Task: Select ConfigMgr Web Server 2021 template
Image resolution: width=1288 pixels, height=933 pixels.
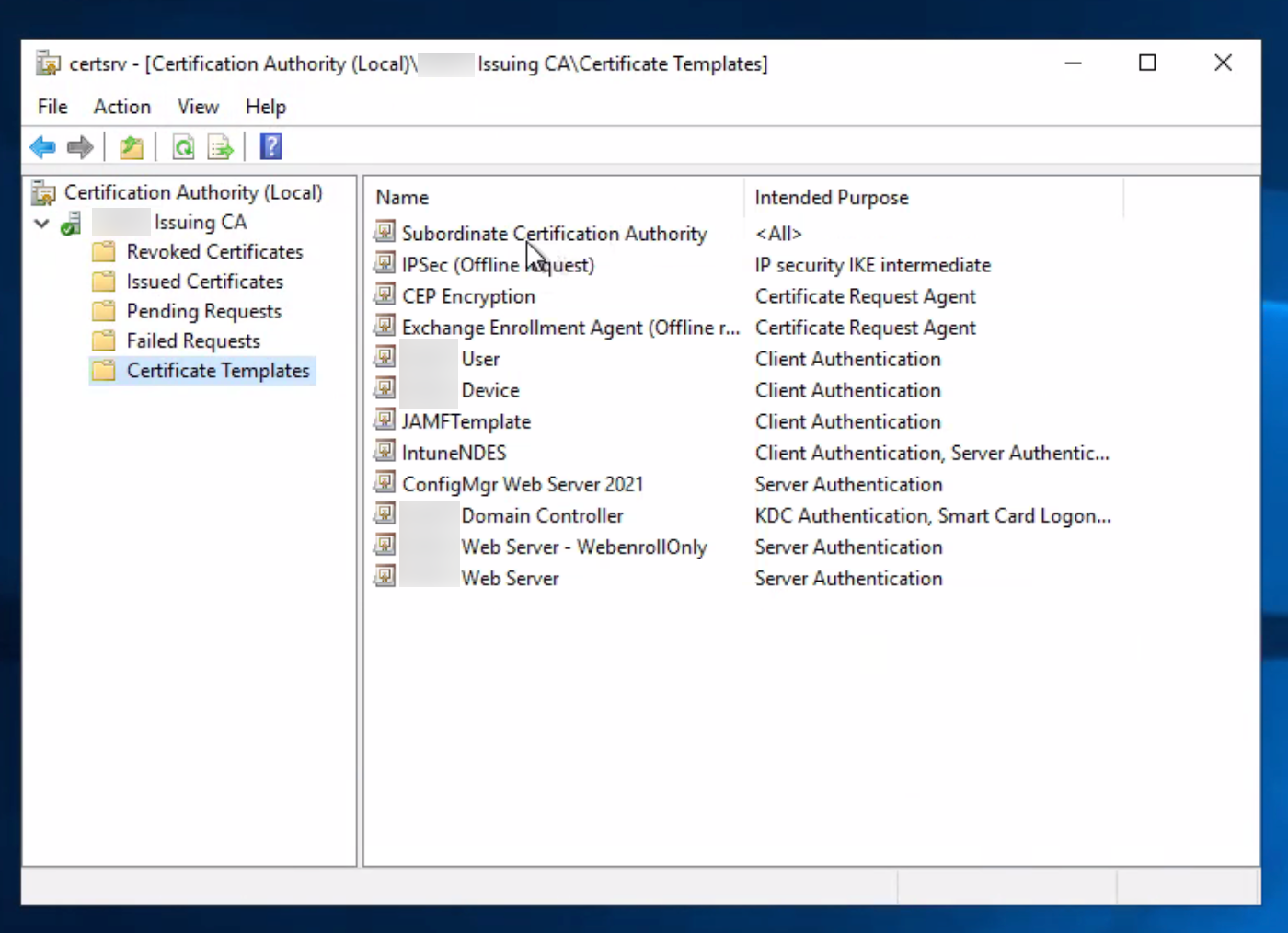Action: pyautogui.click(x=522, y=484)
